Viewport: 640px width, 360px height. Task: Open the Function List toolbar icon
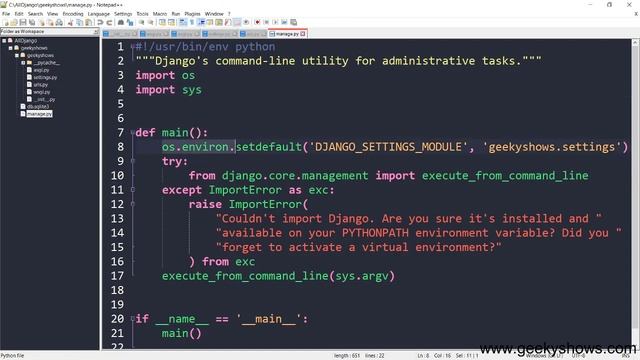click(228, 22)
